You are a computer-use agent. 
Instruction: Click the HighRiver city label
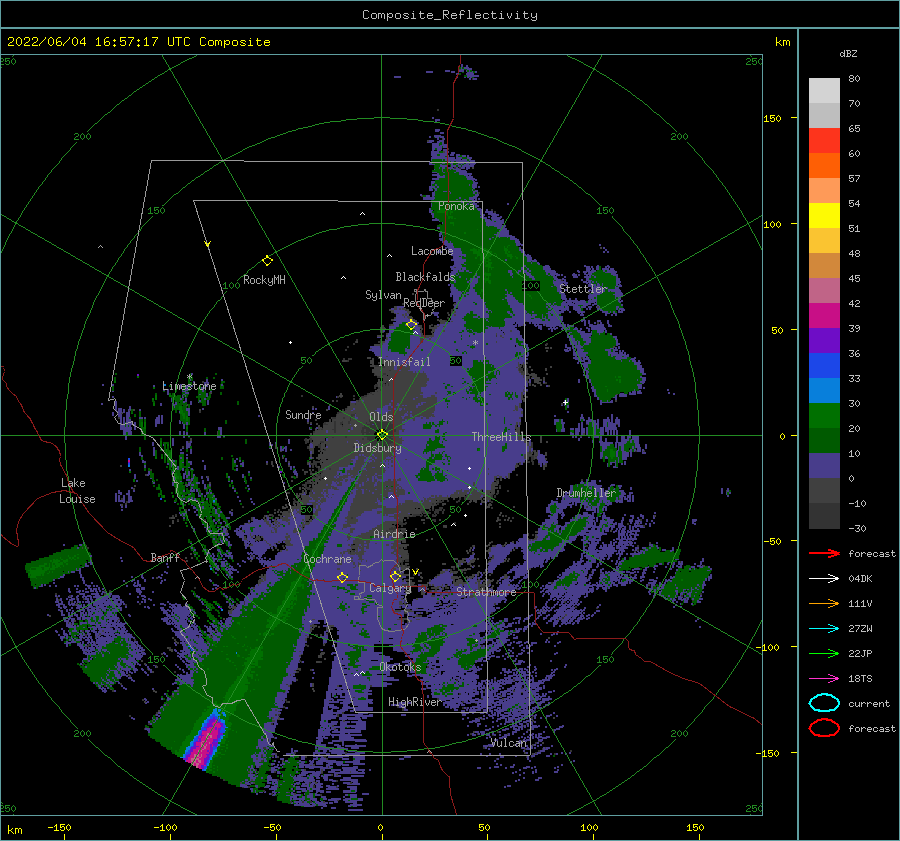tap(414, 702)
